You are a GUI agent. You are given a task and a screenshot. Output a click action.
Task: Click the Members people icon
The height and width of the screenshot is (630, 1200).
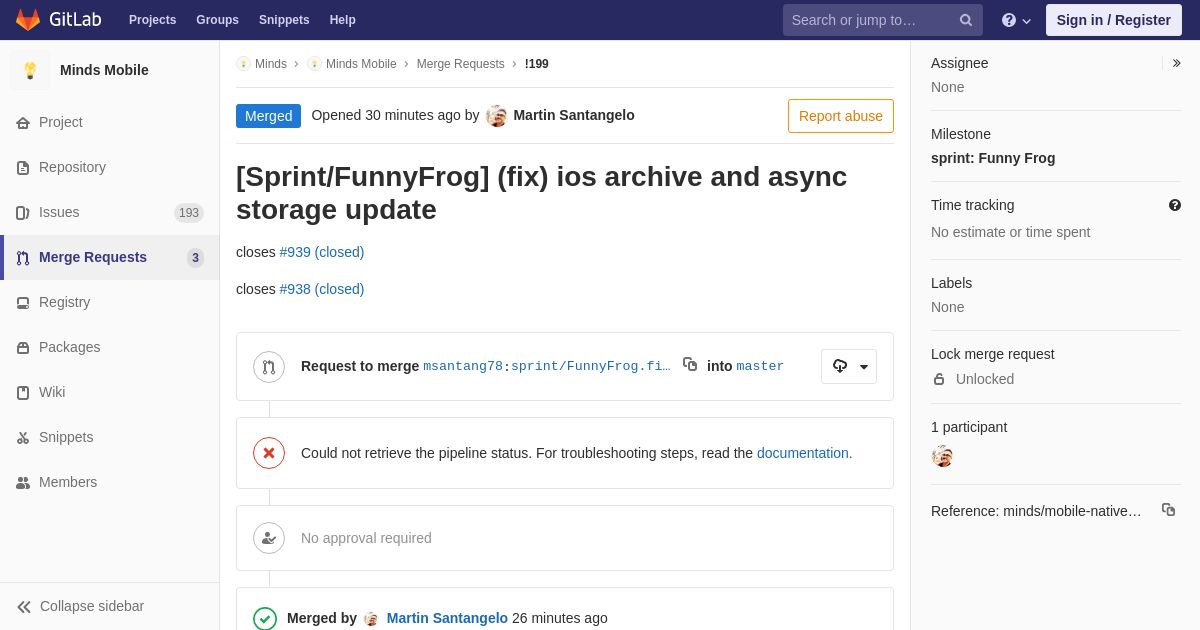(23, 483)
